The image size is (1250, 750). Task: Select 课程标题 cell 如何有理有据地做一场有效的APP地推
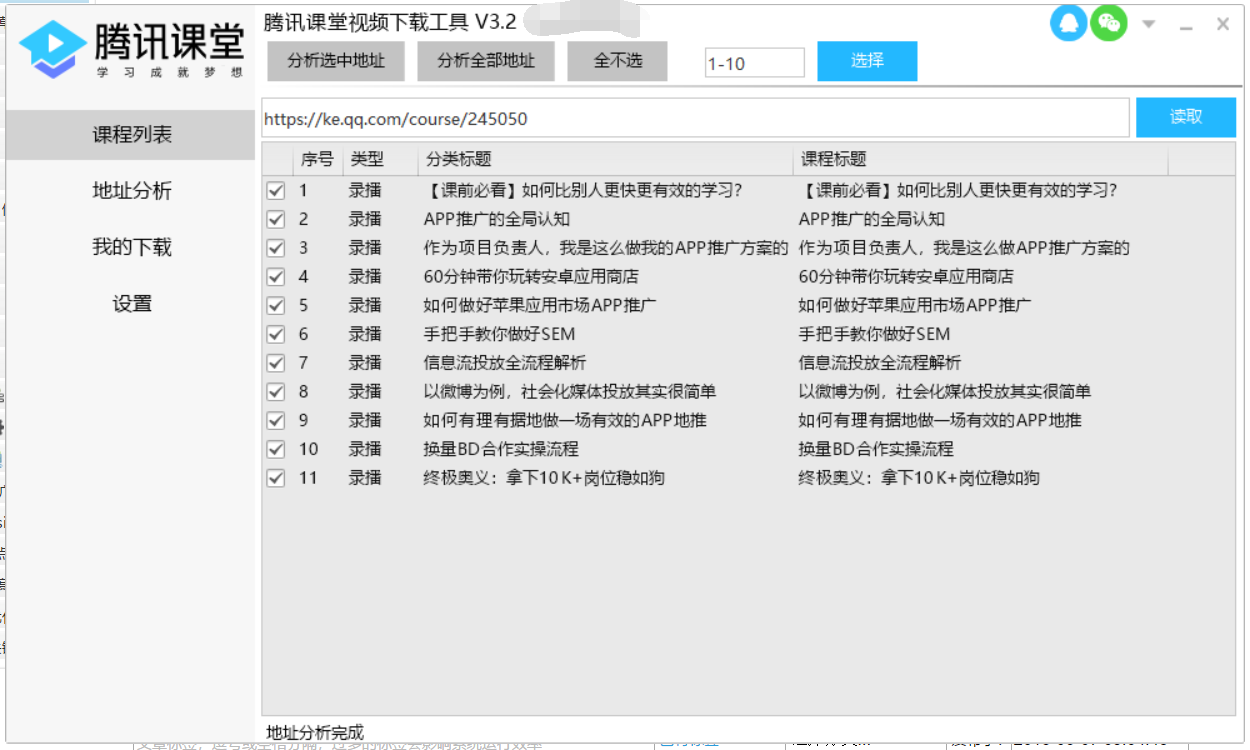point(939,421)
